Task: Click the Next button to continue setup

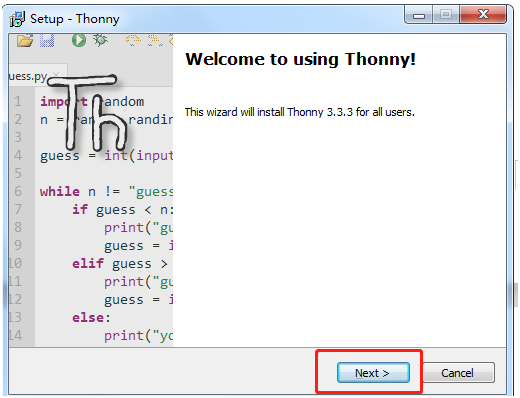Action: point(373,373)
